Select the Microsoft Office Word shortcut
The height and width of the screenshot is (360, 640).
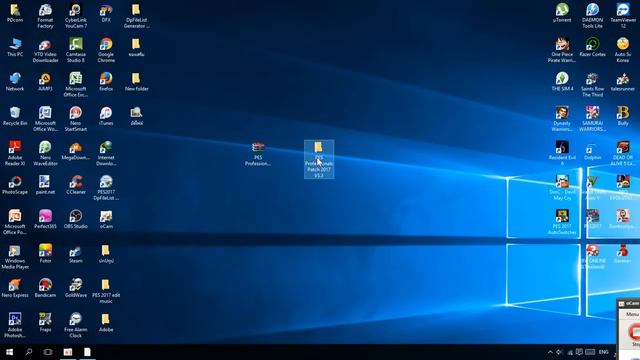45,119
